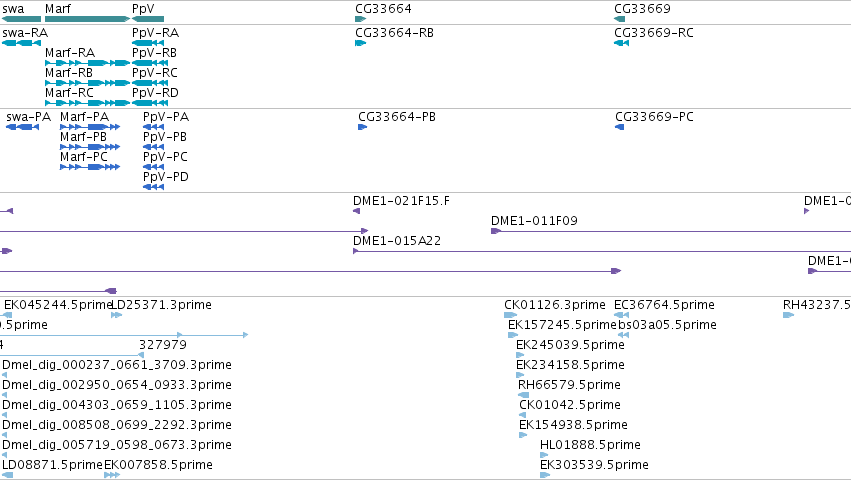The height and width of the screenshot is (480, 851).
Task: Click the EK245039.5prime EST
Action: (x=520, y=355)
